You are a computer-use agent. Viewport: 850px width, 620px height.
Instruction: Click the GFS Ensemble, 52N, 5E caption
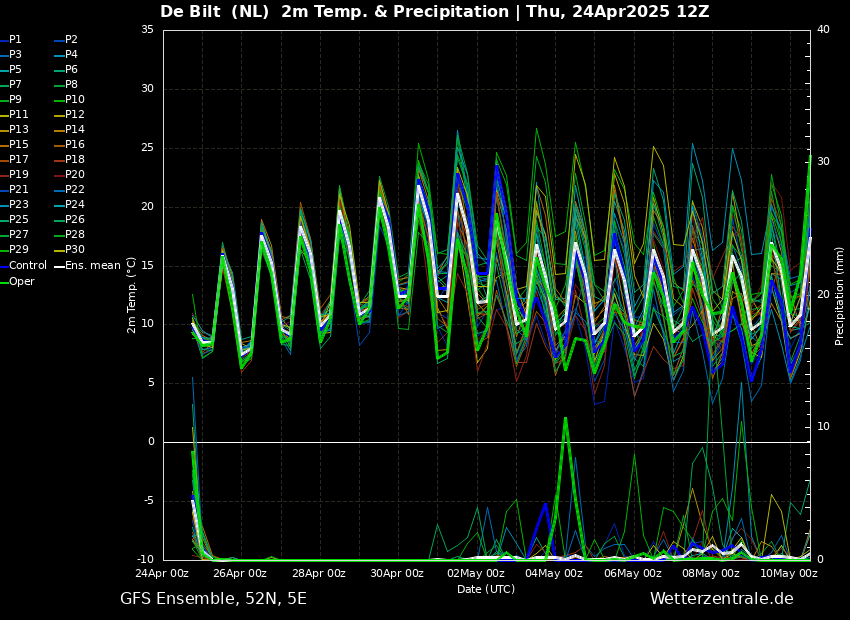tap(213, 599)
